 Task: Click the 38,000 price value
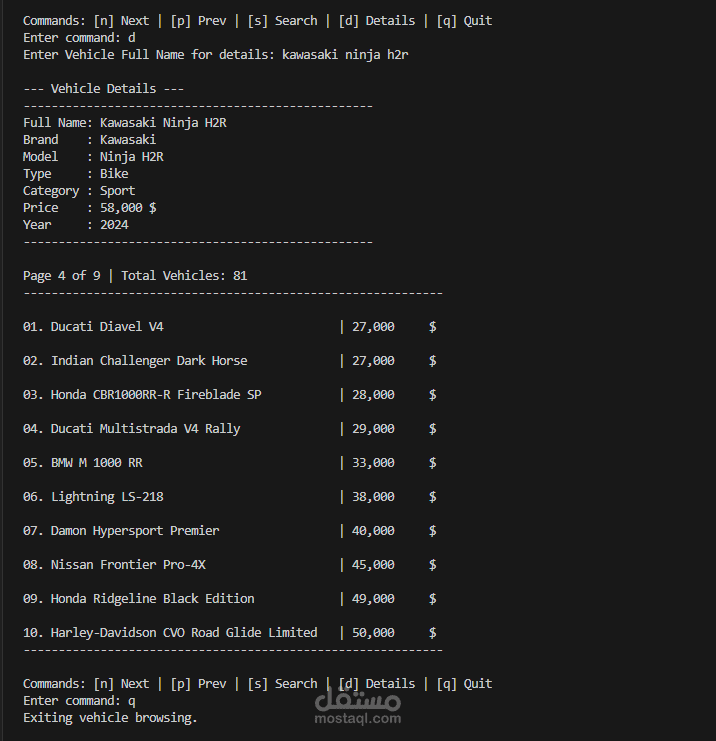[x=373, y=497]
